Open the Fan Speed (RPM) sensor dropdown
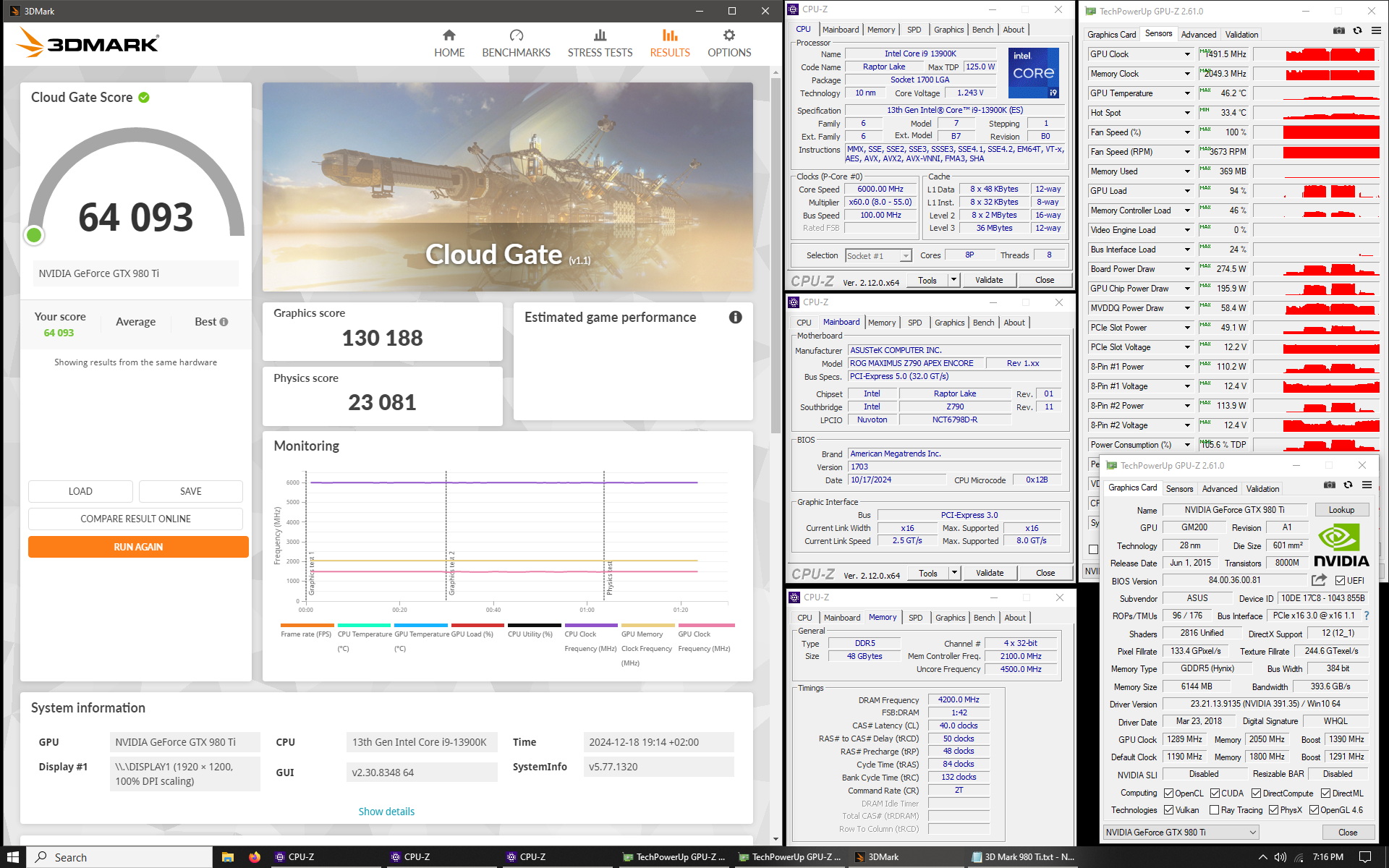The width and height of the screenshot is (1389, 868). (x=1187, y=152)
